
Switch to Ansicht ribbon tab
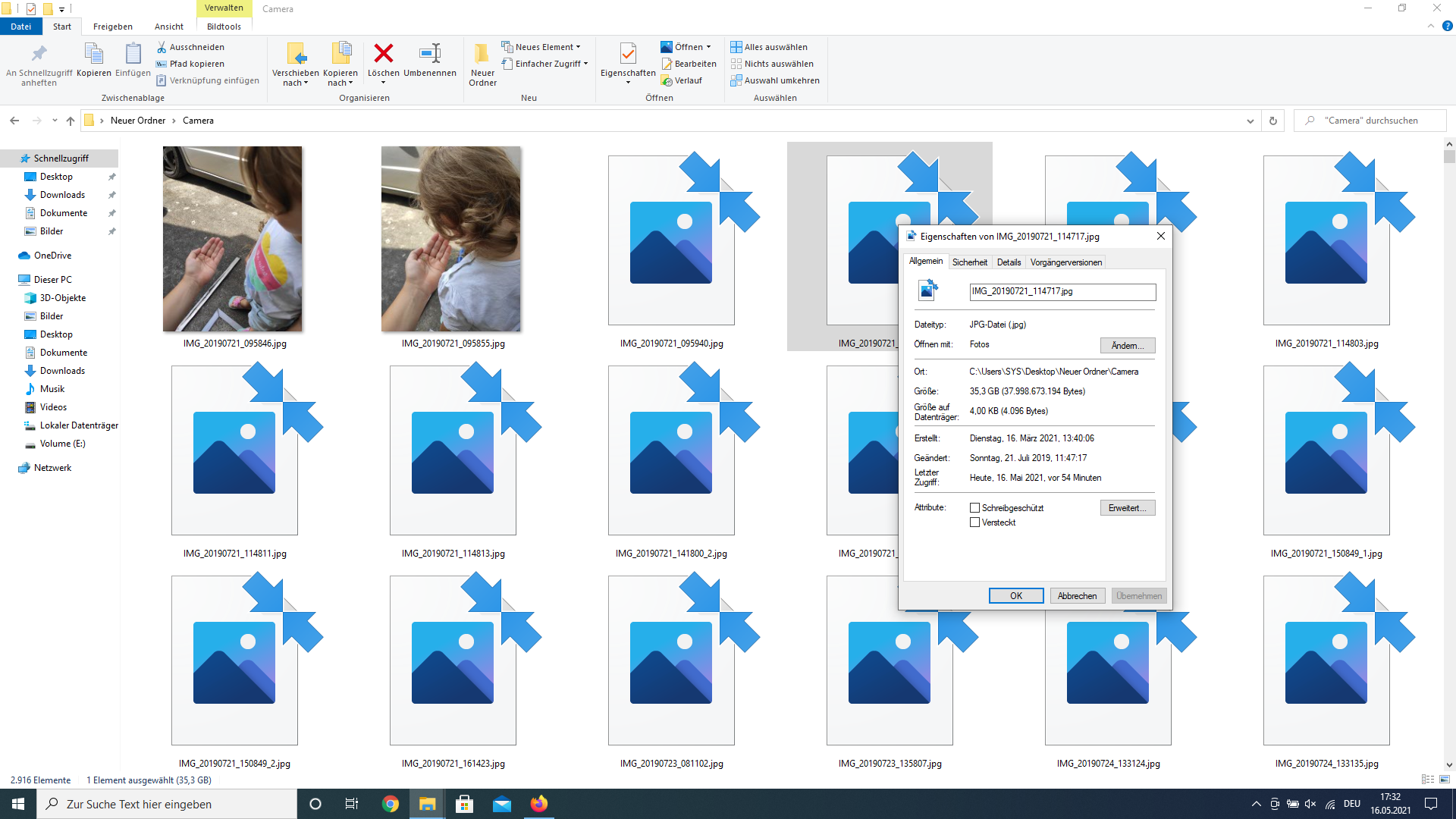point(169,27)
